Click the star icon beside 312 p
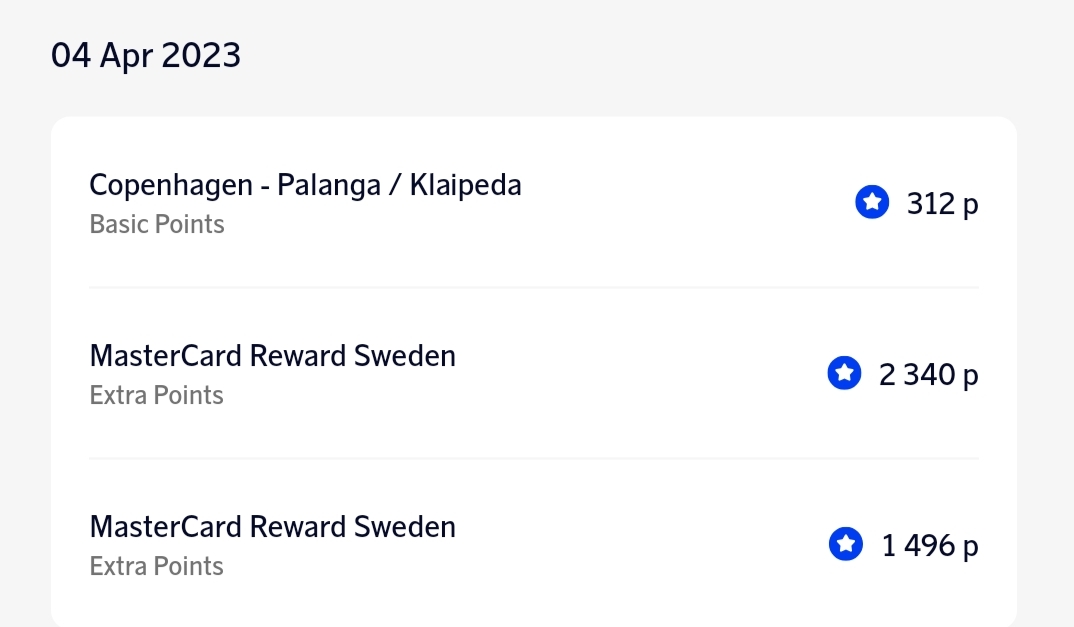This screenshot has height=627, width=1074. pos(872,203)
